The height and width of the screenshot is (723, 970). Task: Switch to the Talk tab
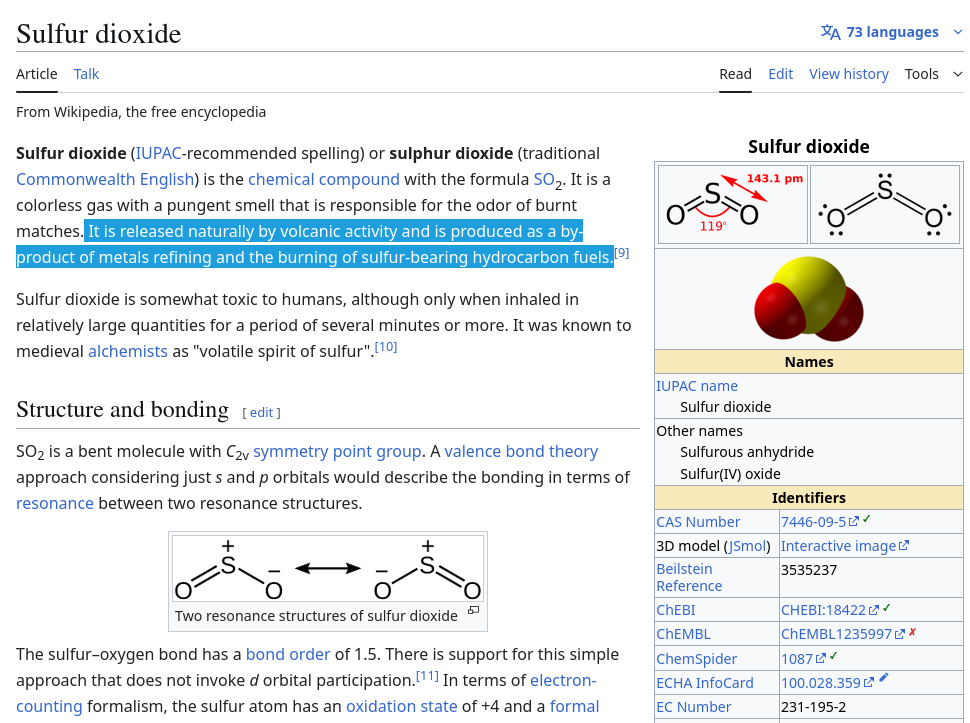coord(86,74)
